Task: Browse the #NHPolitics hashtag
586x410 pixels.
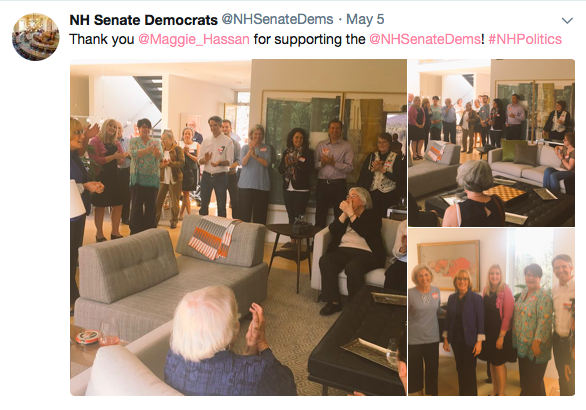Action: pyautogui.click(x=525, y=39)
